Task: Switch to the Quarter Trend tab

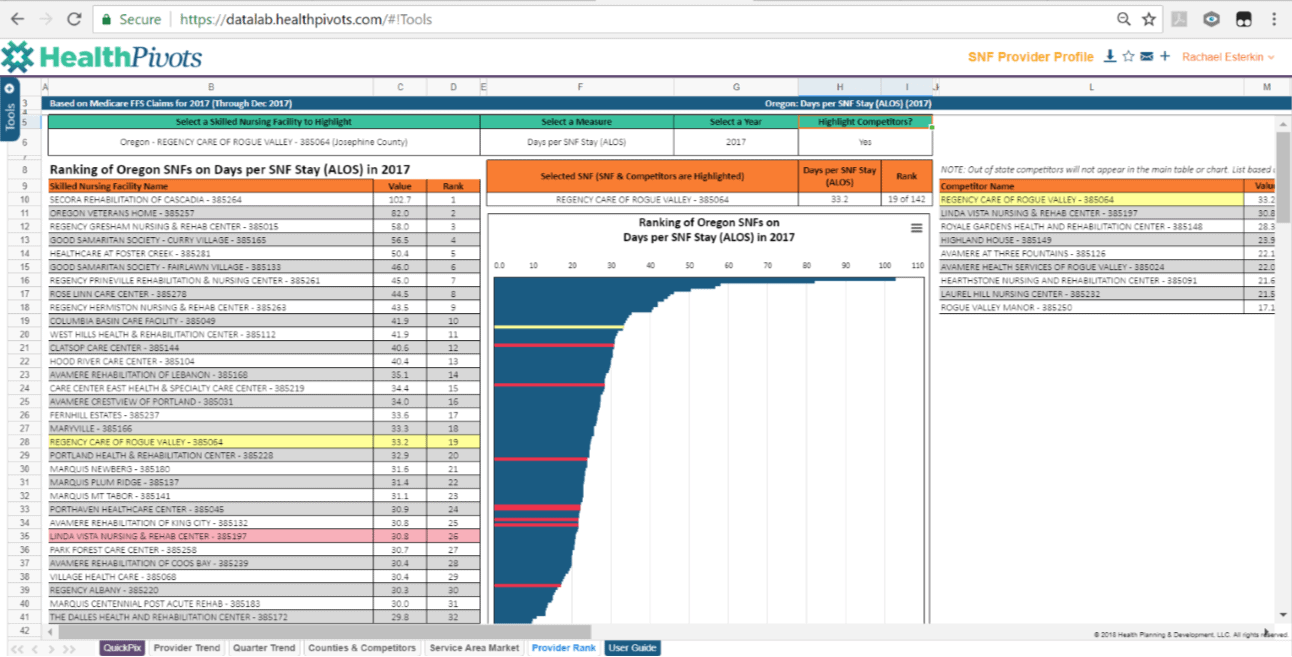Action: [264, 648]
